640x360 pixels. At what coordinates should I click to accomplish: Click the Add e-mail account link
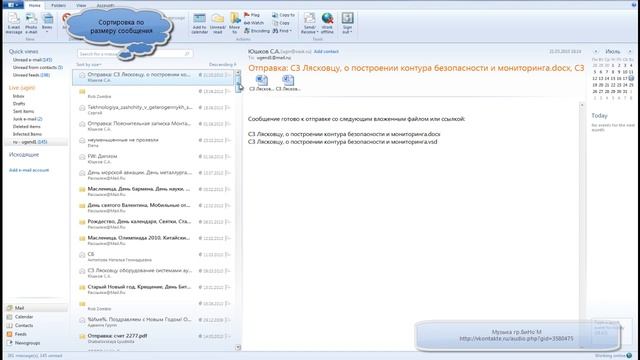click(x=29, y=170)
